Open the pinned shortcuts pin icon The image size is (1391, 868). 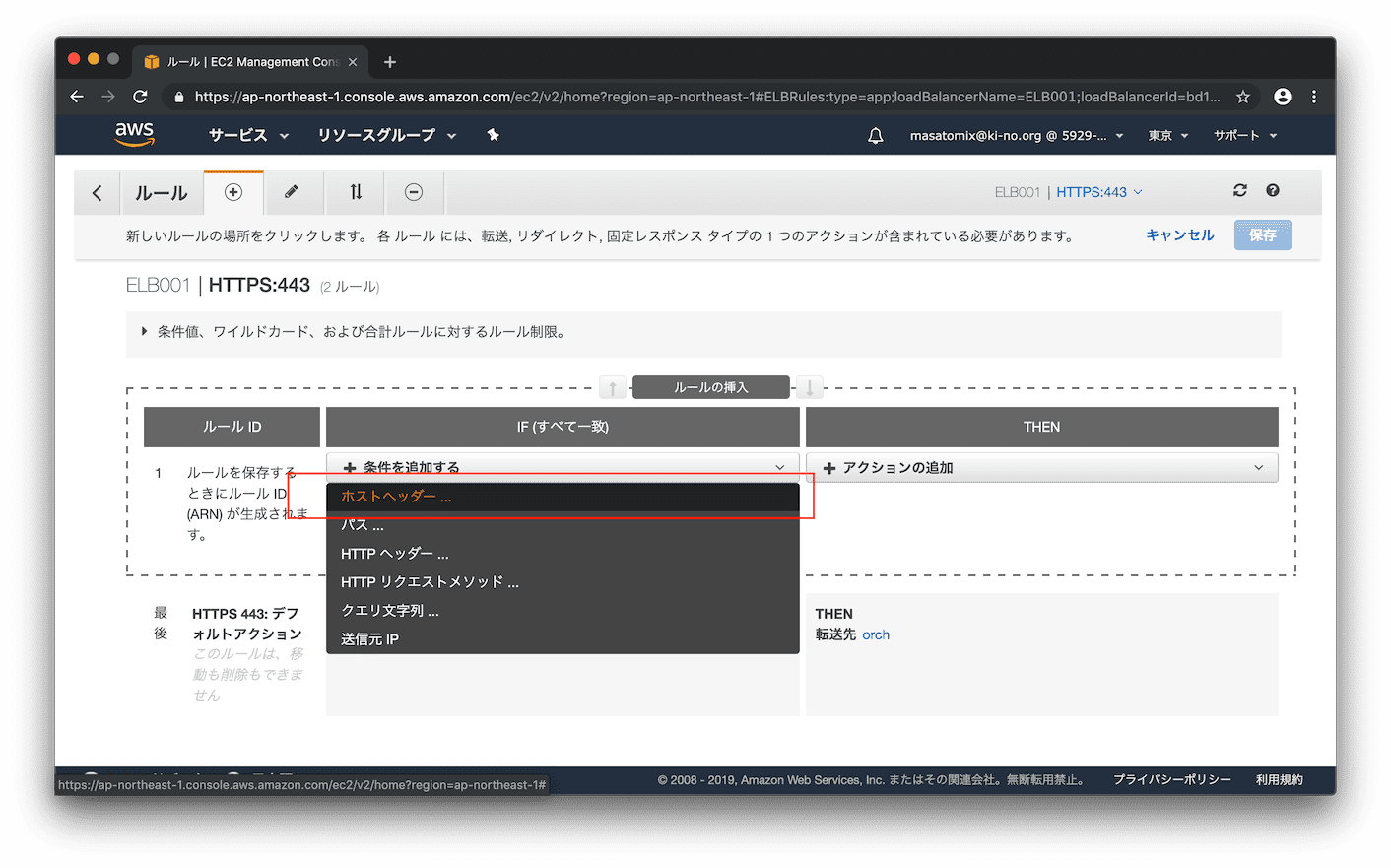click(x=494, y=135)
